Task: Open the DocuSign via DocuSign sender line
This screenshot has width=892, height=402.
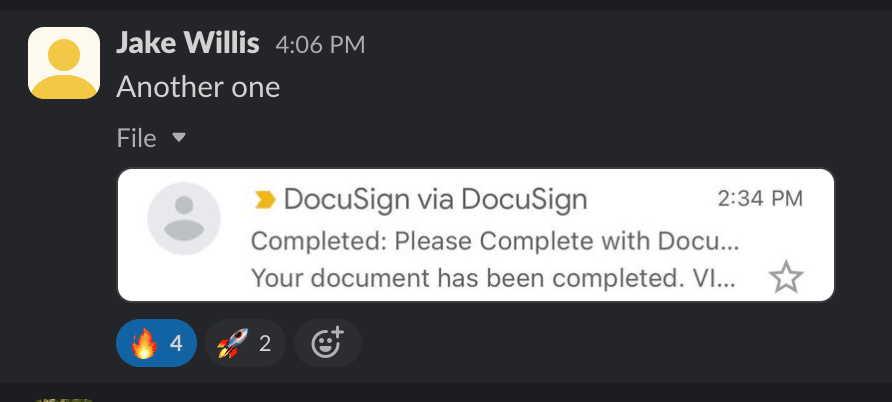Action: point(435,200)
